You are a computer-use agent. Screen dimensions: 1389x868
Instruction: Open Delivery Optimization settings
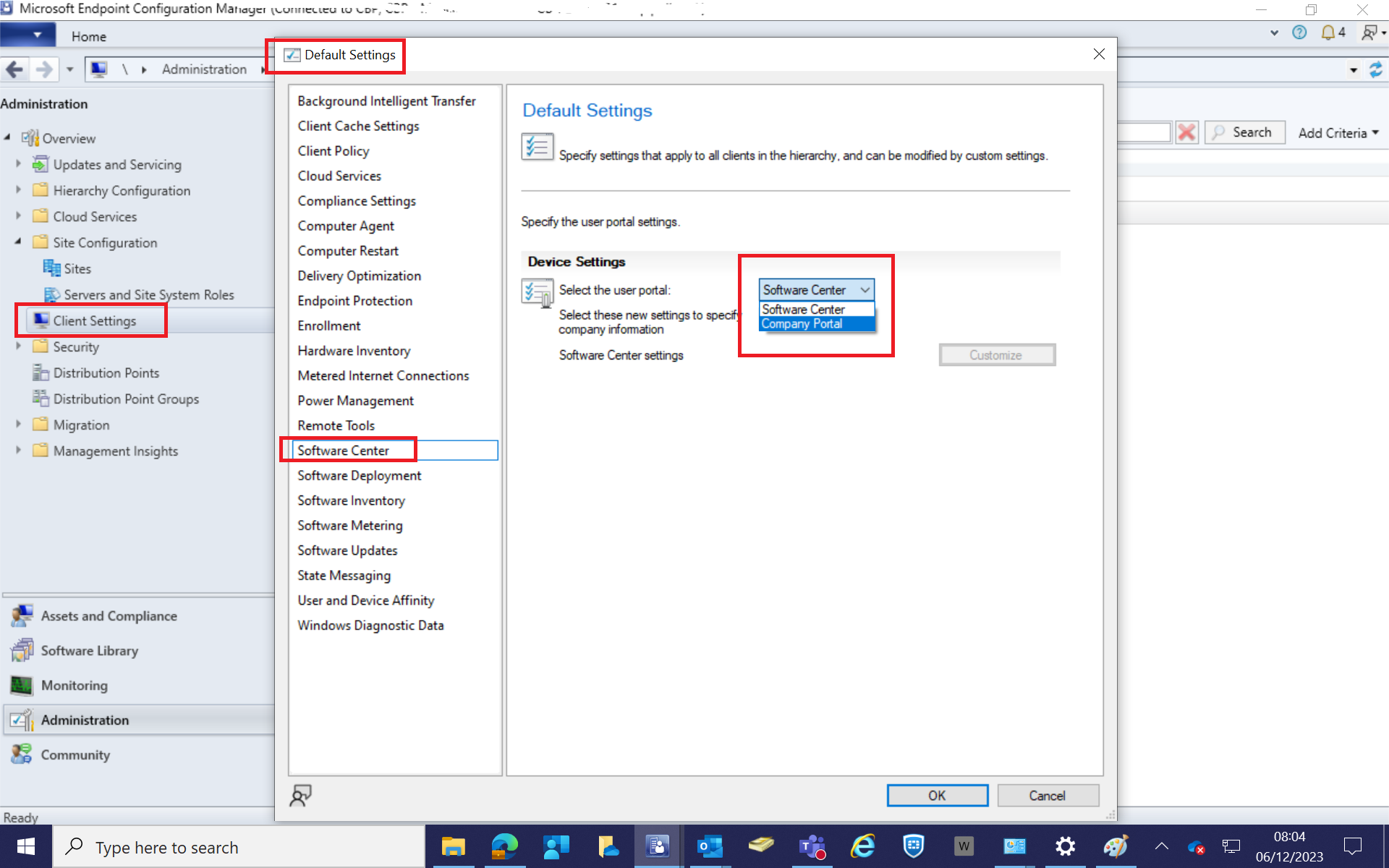(x=359, y=276)
